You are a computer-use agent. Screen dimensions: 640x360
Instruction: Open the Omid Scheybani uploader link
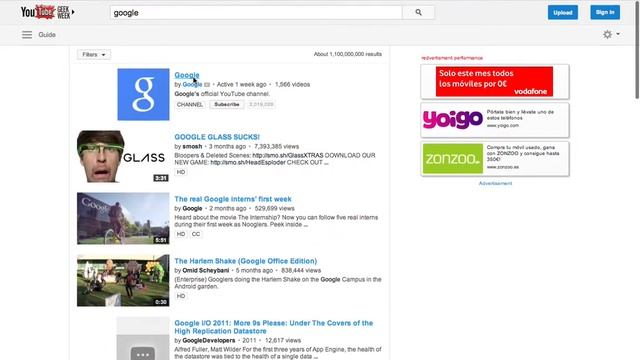pos(206,271)
